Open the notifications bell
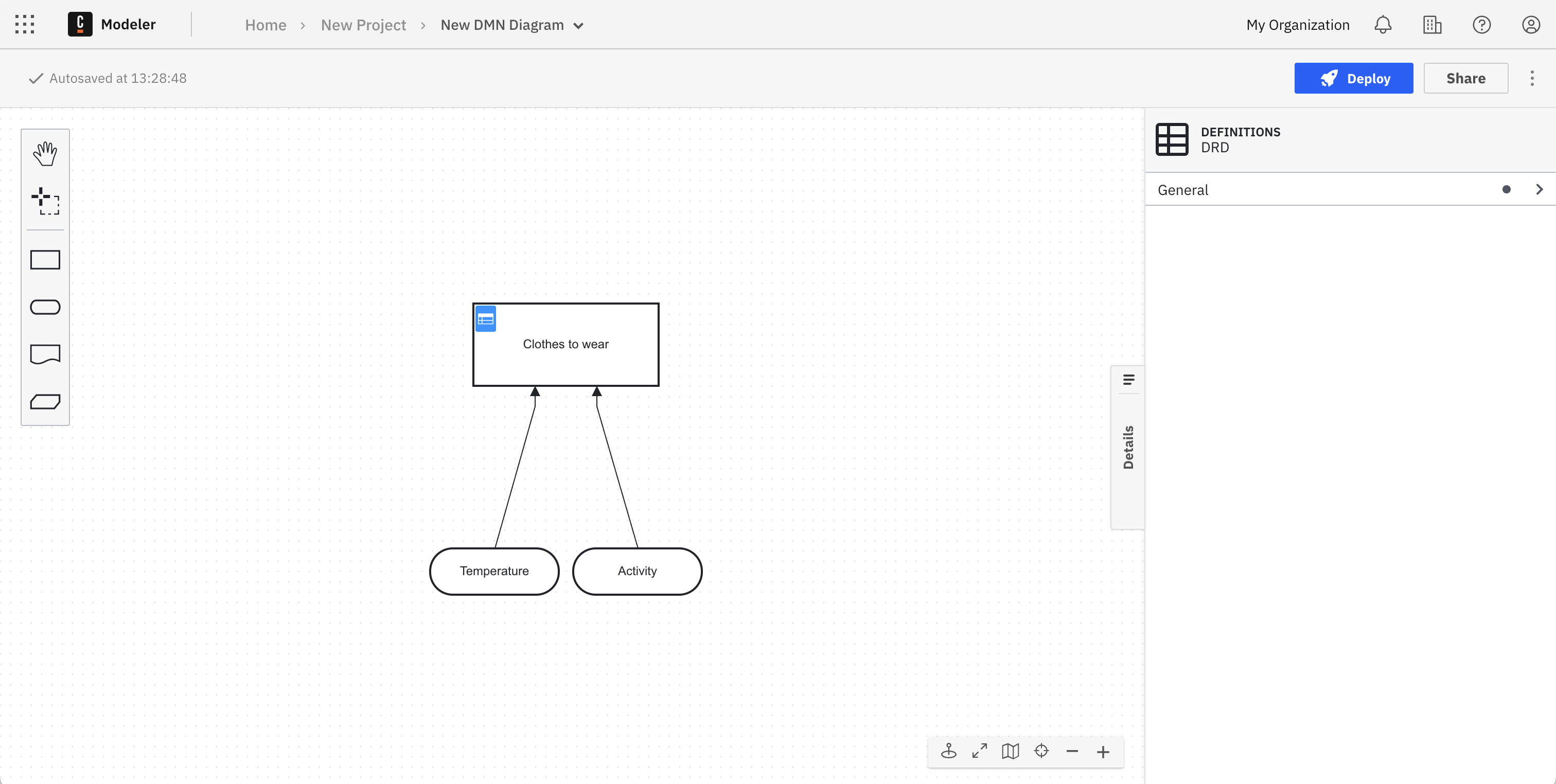 (x=1383, y=24)
